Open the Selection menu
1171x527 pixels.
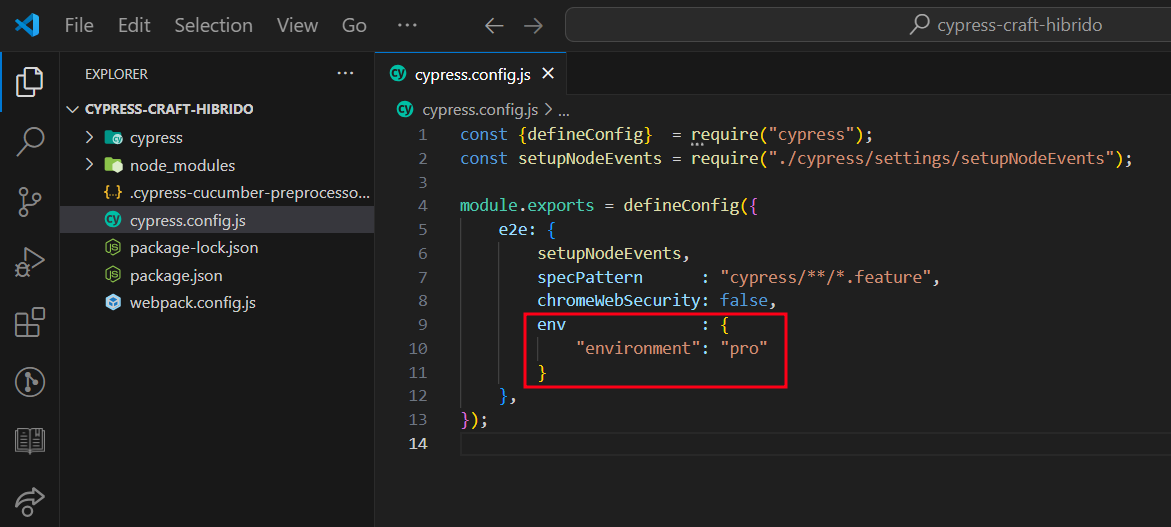(215, 25)
